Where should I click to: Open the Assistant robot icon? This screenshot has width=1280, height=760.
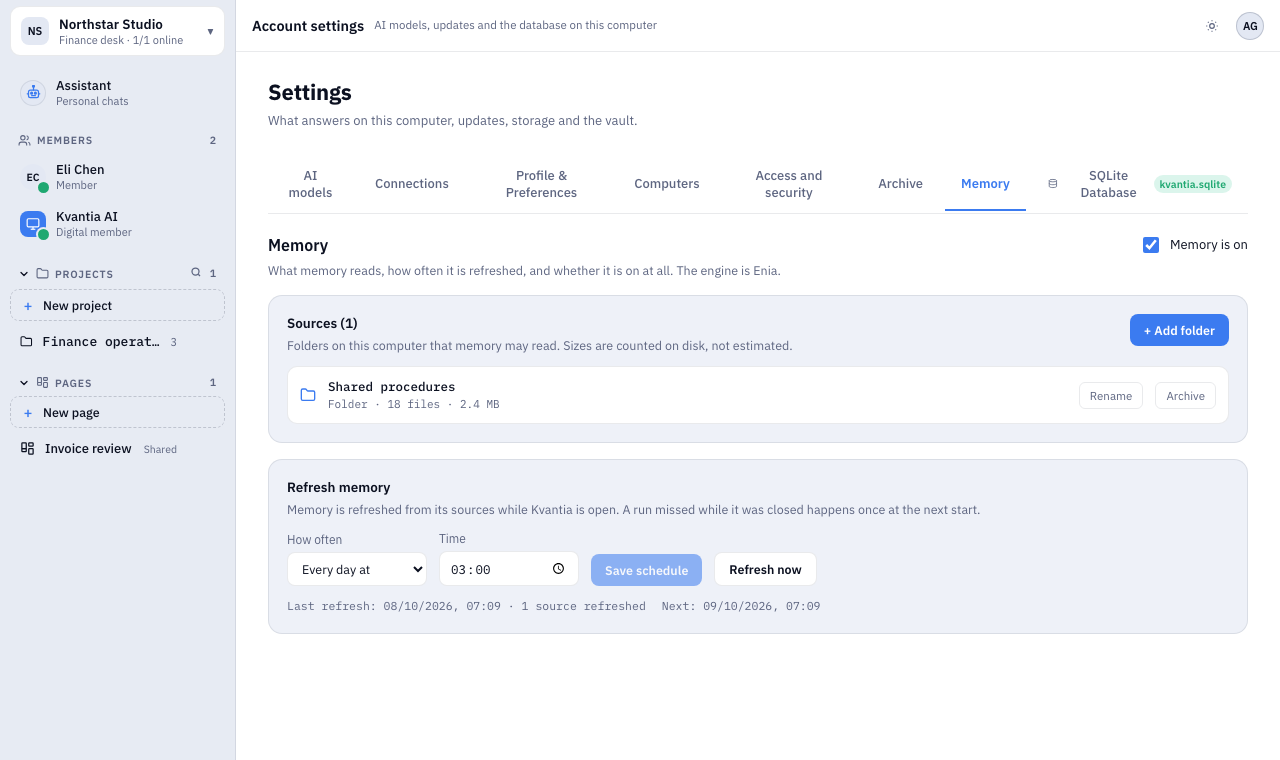pos(33,93)
